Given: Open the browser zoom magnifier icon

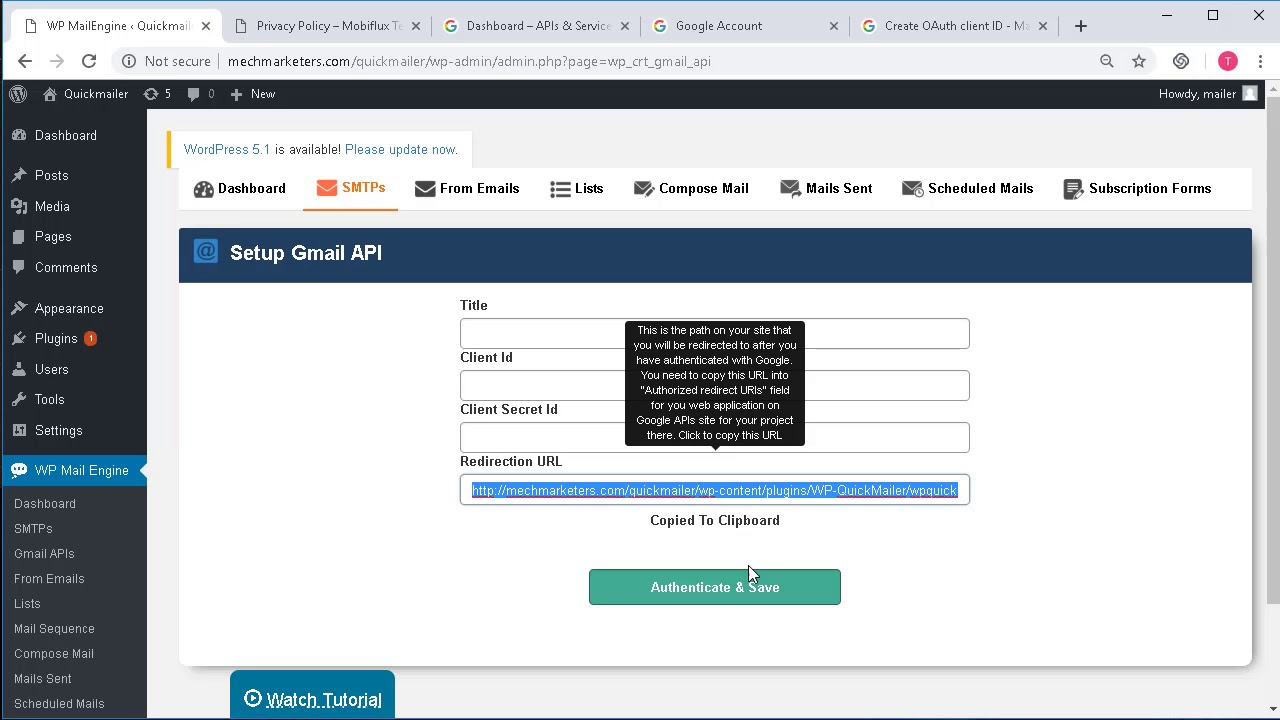Looking at the screenshot, I should pos(1107,61).
